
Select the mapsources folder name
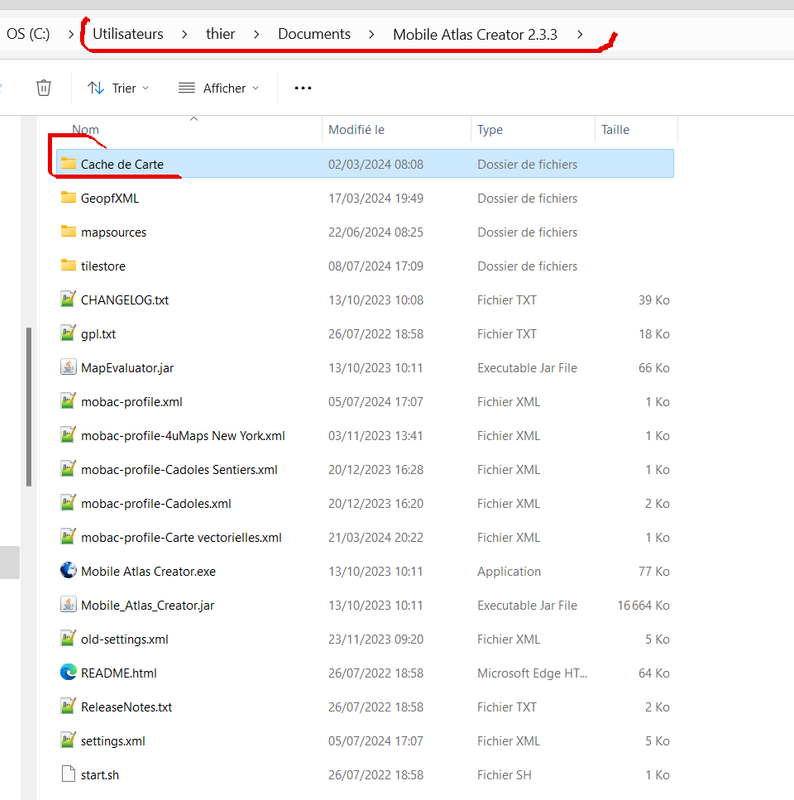pyautogui.click(x=113, y=232)
